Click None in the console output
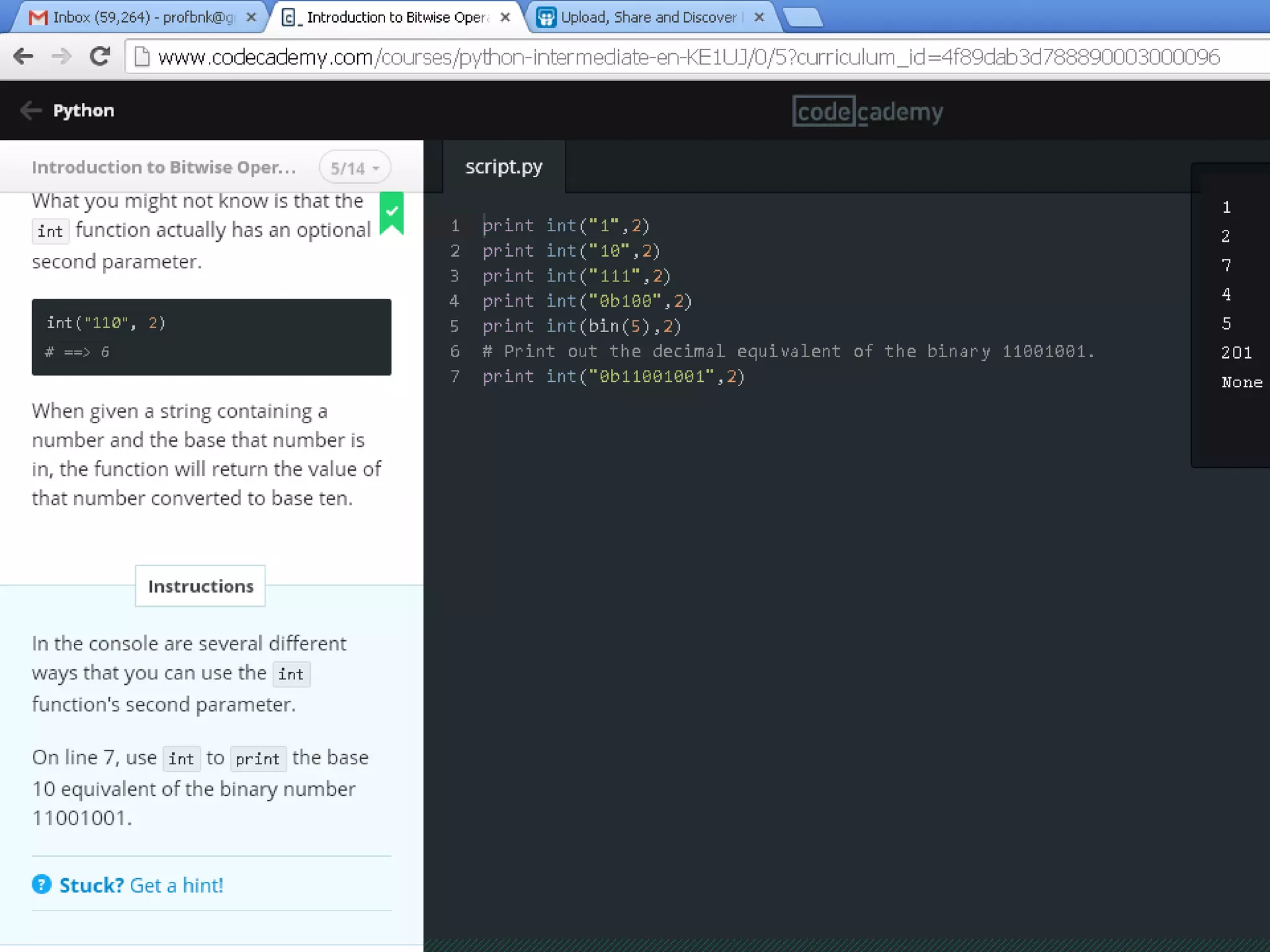This screenshot has height=952, width=1270. pos(1241,382)
